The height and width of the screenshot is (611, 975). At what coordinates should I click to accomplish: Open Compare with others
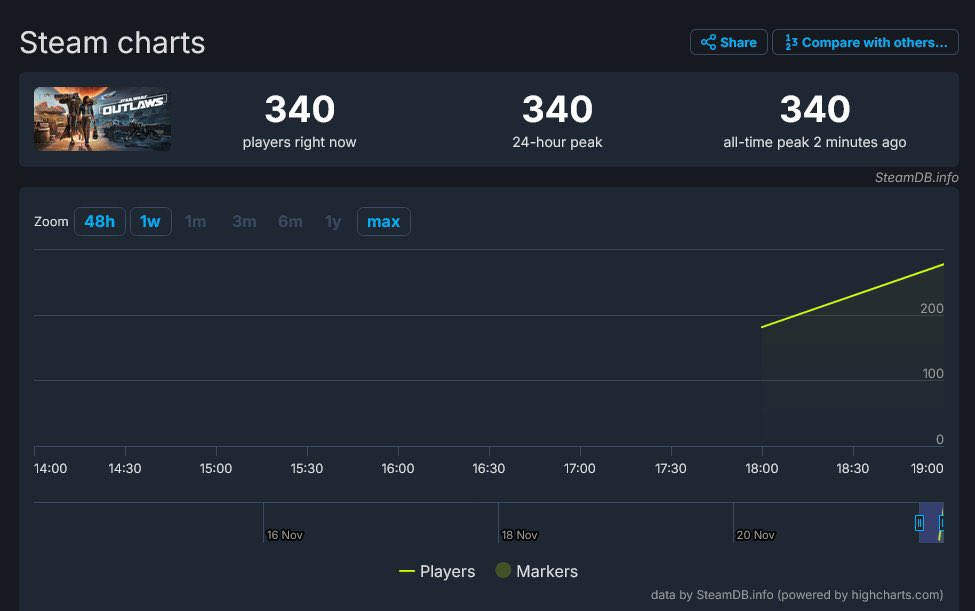point(866,42)
